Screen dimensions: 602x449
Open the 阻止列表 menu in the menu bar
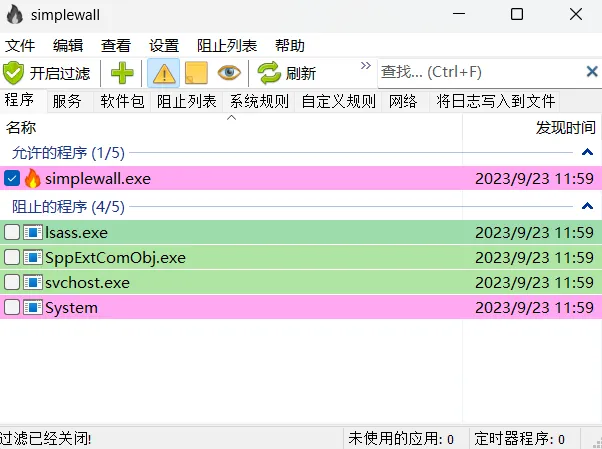click(227, 46)
